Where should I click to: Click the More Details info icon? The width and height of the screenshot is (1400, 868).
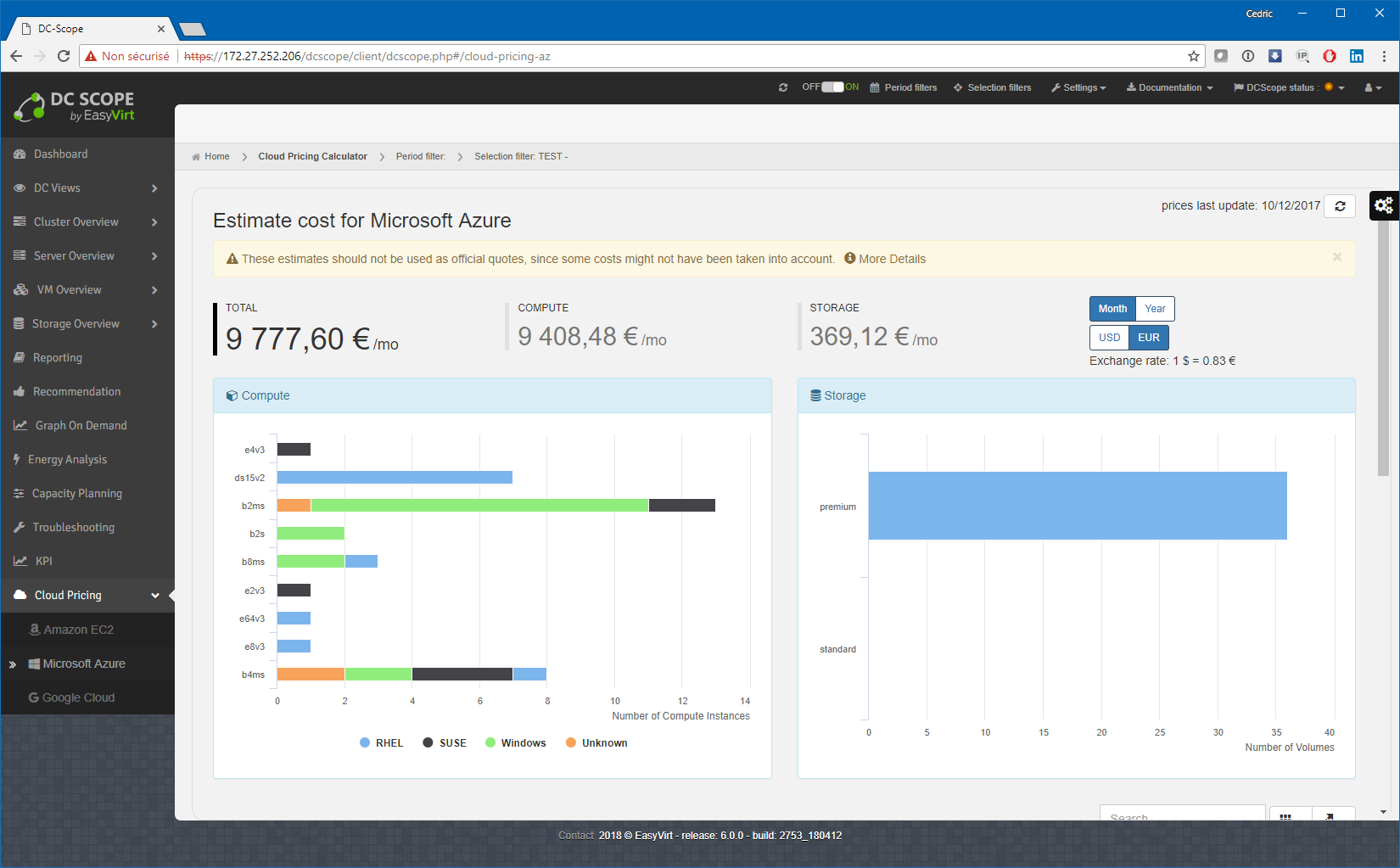point(849,259)
